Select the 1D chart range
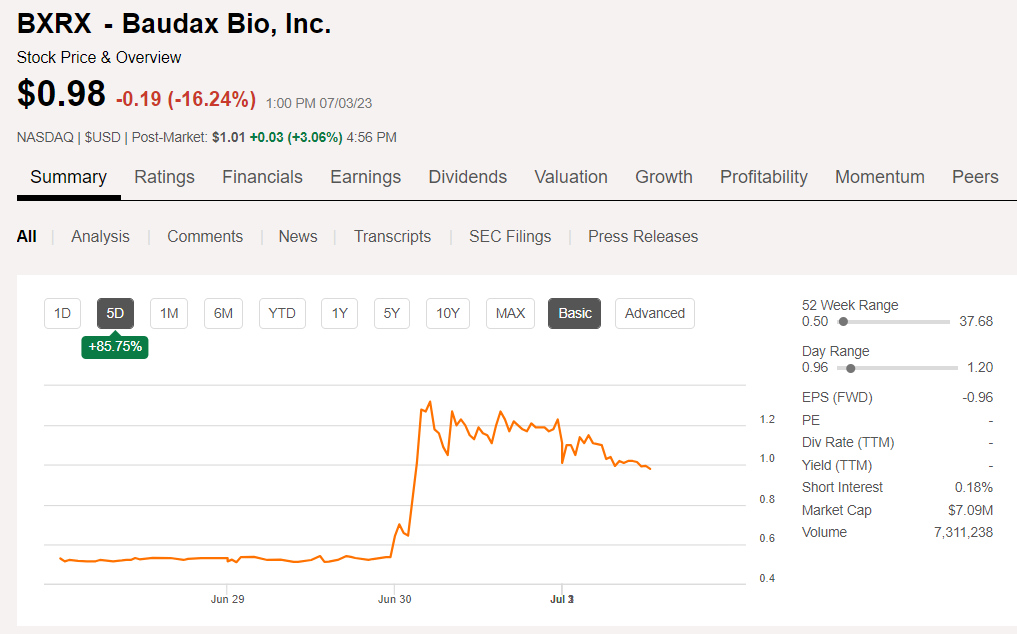The height and width of the screenshot is (634, 1017). point(62,313)
